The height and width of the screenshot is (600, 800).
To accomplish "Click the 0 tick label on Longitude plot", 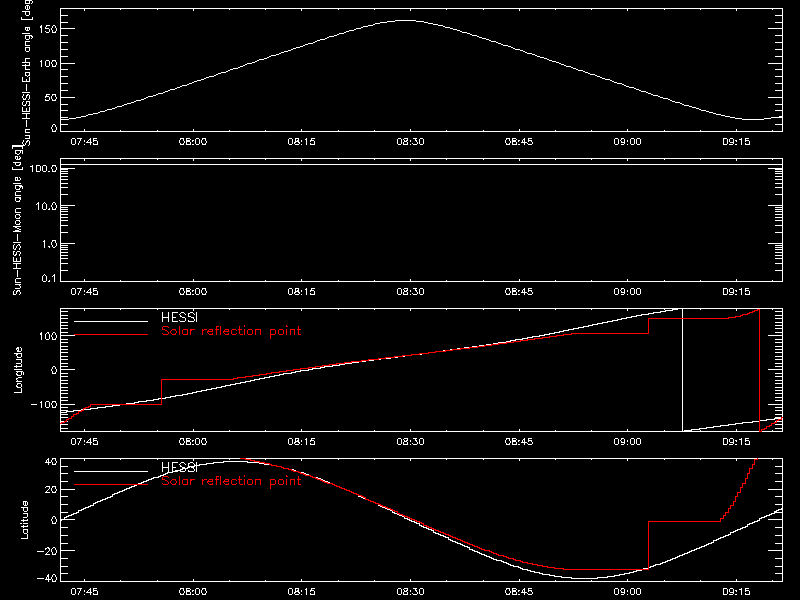I will [54, 370].
